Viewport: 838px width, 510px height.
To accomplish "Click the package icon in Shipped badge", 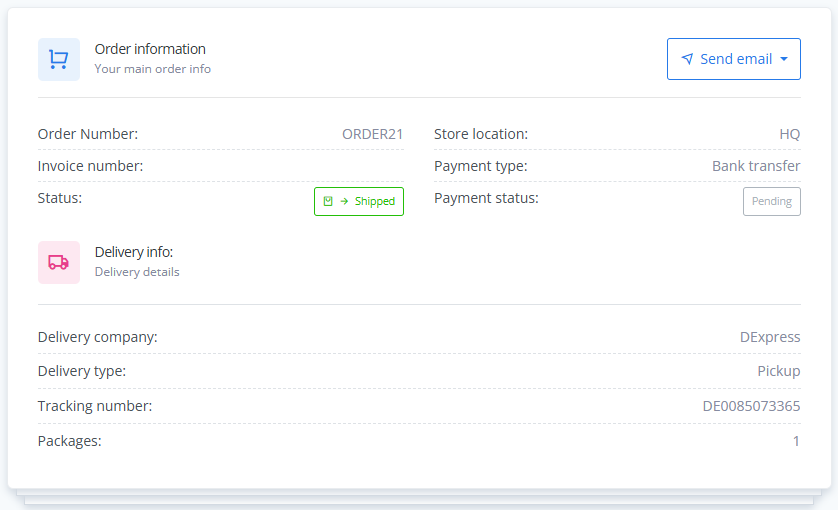I will 328,201.
